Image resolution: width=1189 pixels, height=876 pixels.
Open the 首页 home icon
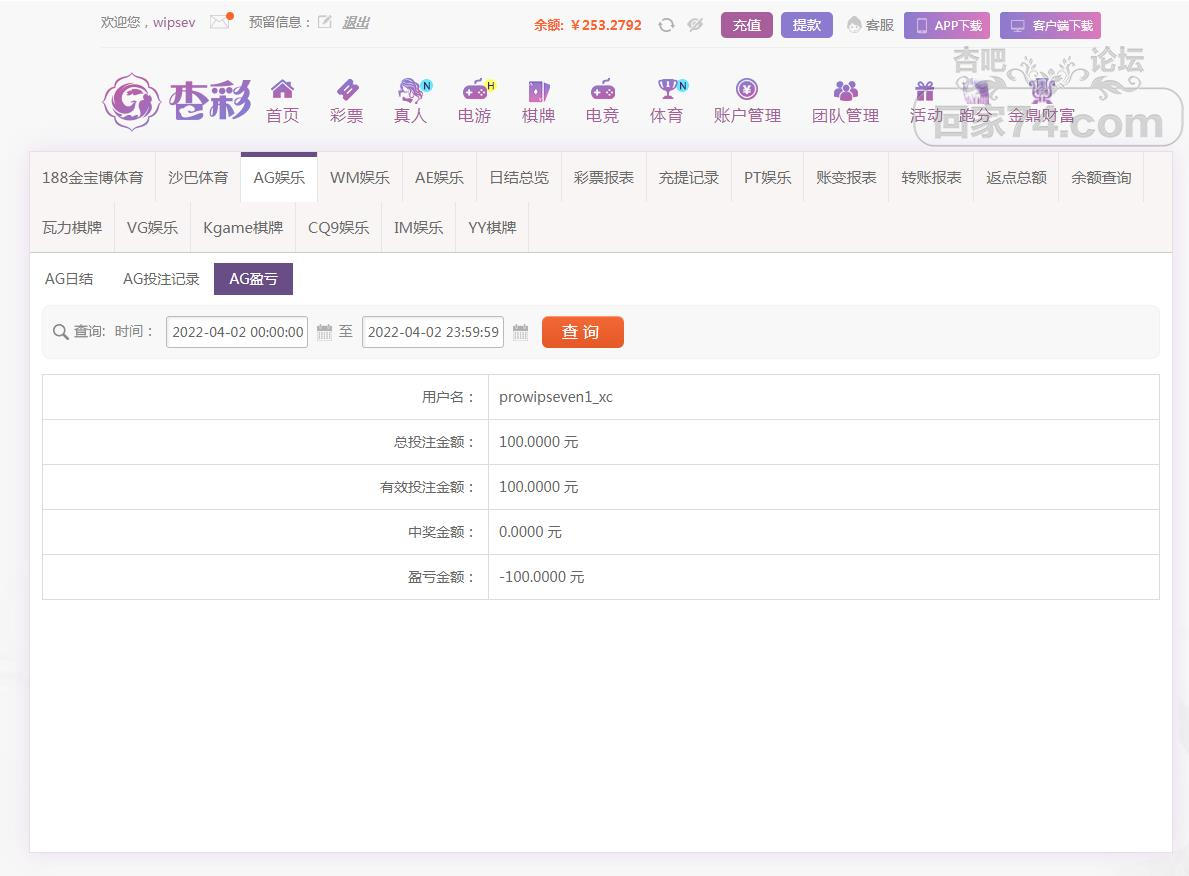[282, 91]
